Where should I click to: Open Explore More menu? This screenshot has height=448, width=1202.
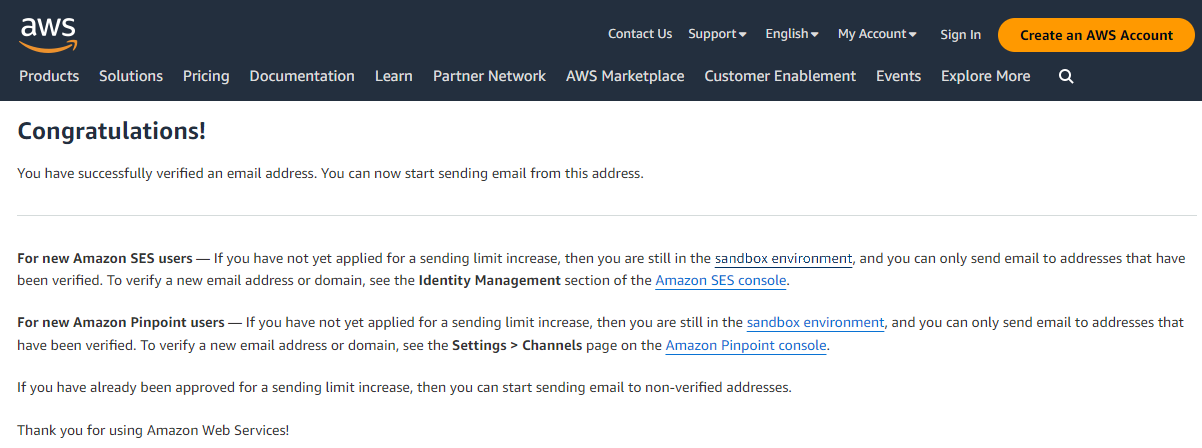[x=985, y=76]
